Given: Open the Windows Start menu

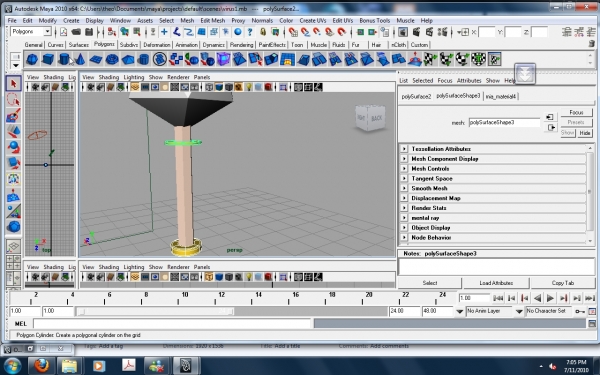Looking at the screenshot, I should click(x=13, y=366).
